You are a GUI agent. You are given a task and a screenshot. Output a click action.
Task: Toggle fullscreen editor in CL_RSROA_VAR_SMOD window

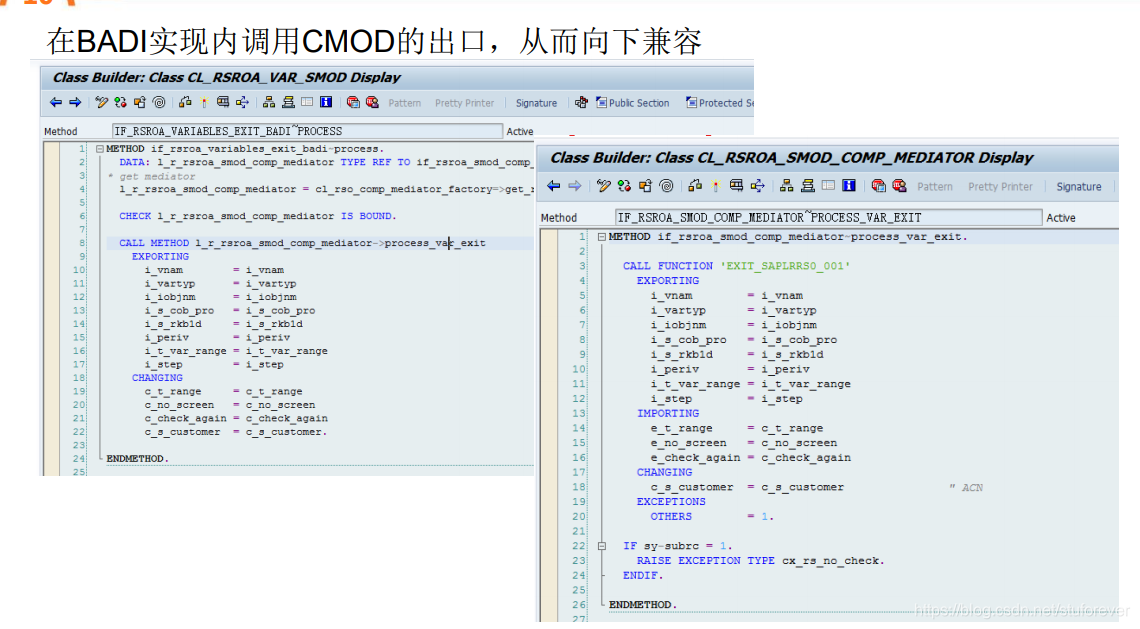click(x=307, y=103)
